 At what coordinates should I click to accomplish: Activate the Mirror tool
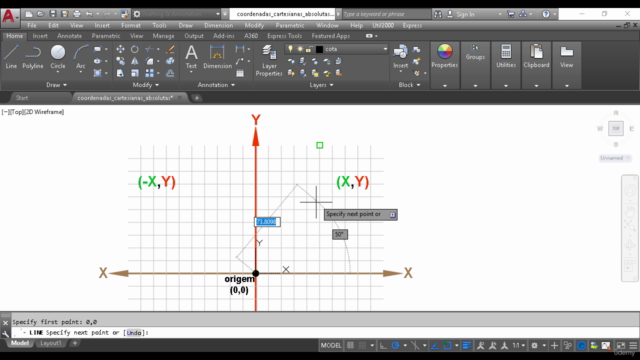tap(135, 61)
